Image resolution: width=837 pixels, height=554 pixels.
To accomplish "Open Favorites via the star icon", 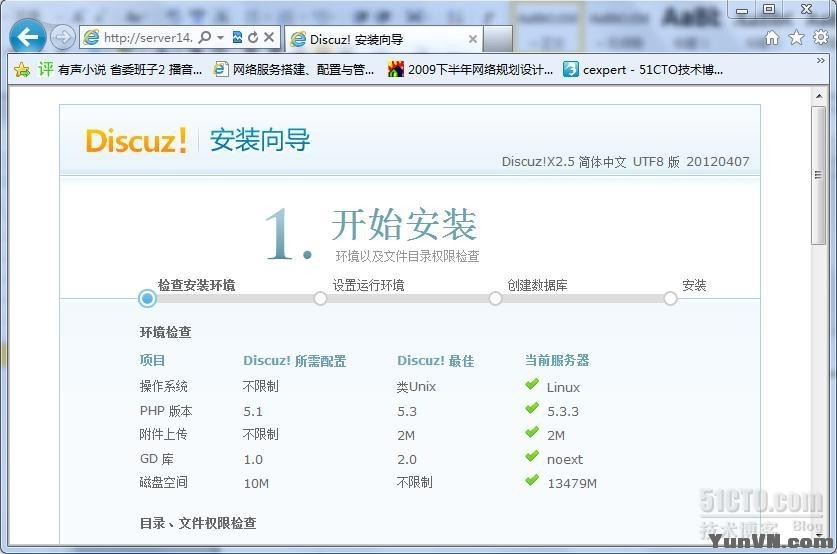I will pos(796,37).
